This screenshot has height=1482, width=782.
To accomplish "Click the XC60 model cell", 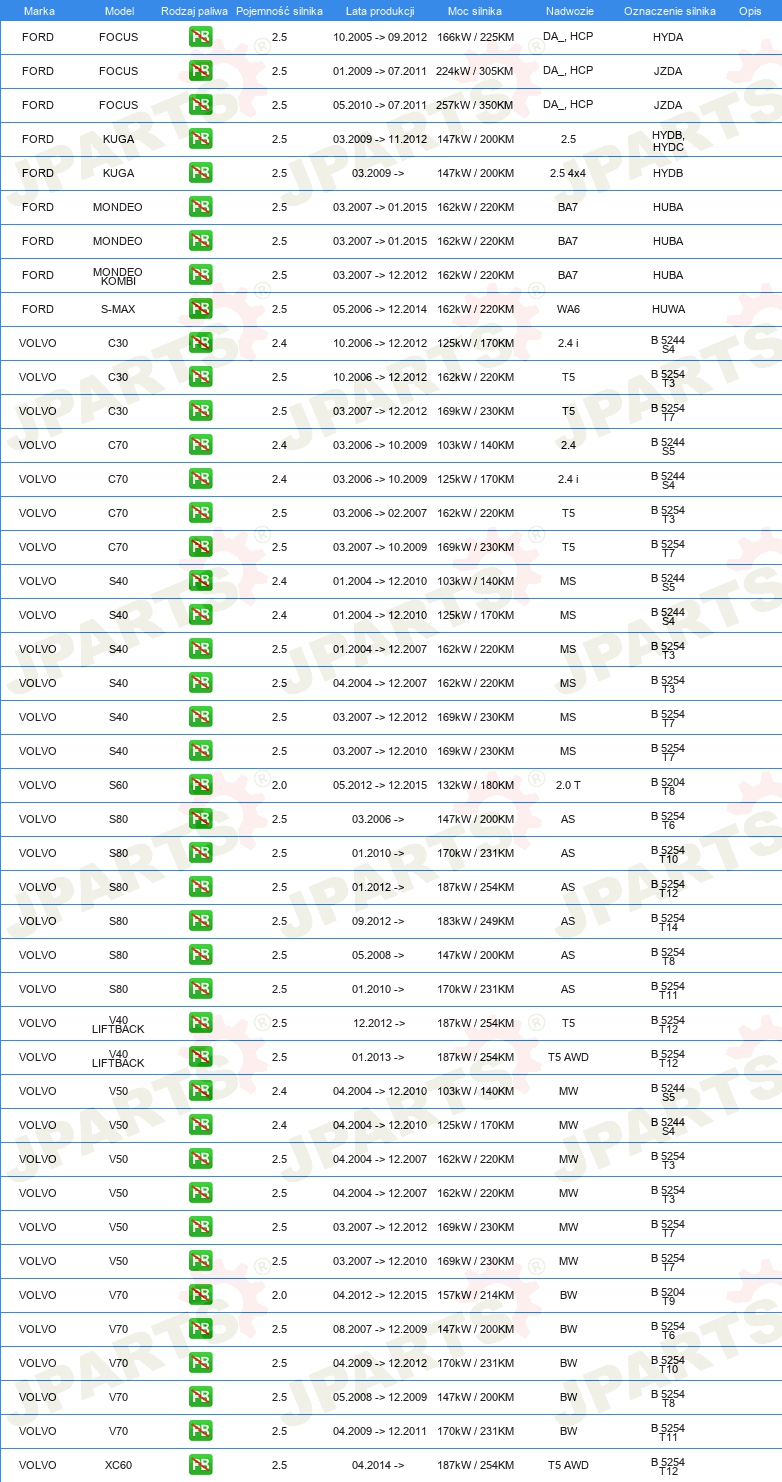I will [118, 1465].
